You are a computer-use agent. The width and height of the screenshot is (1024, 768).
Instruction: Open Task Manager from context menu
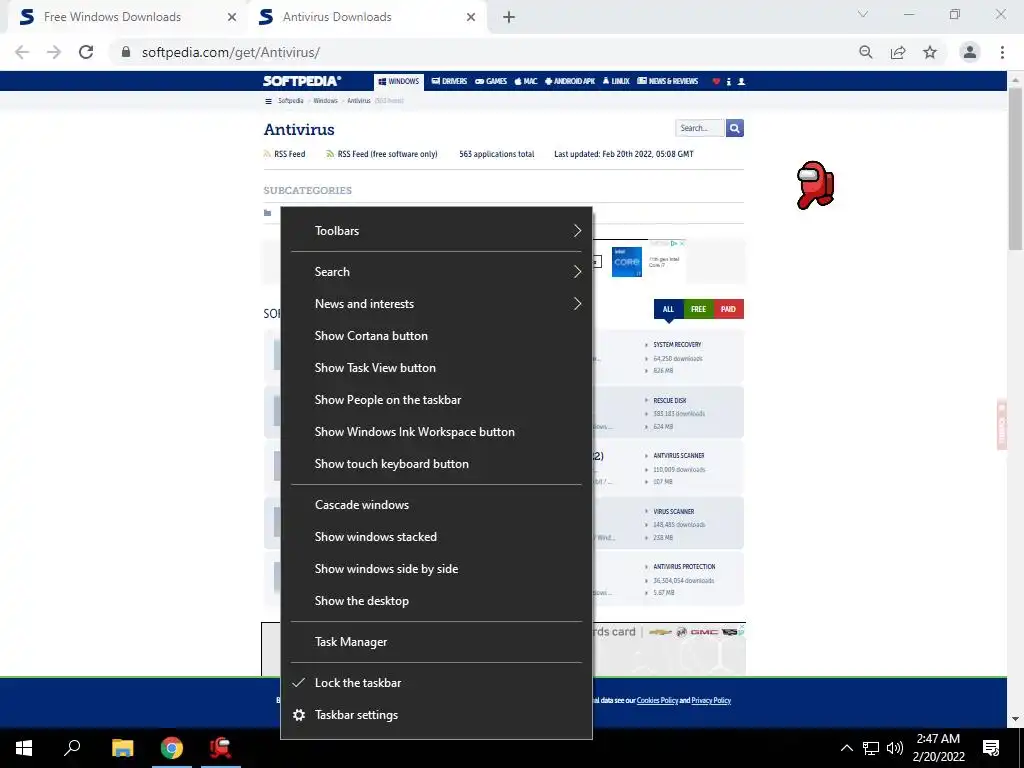click(436, 642)
